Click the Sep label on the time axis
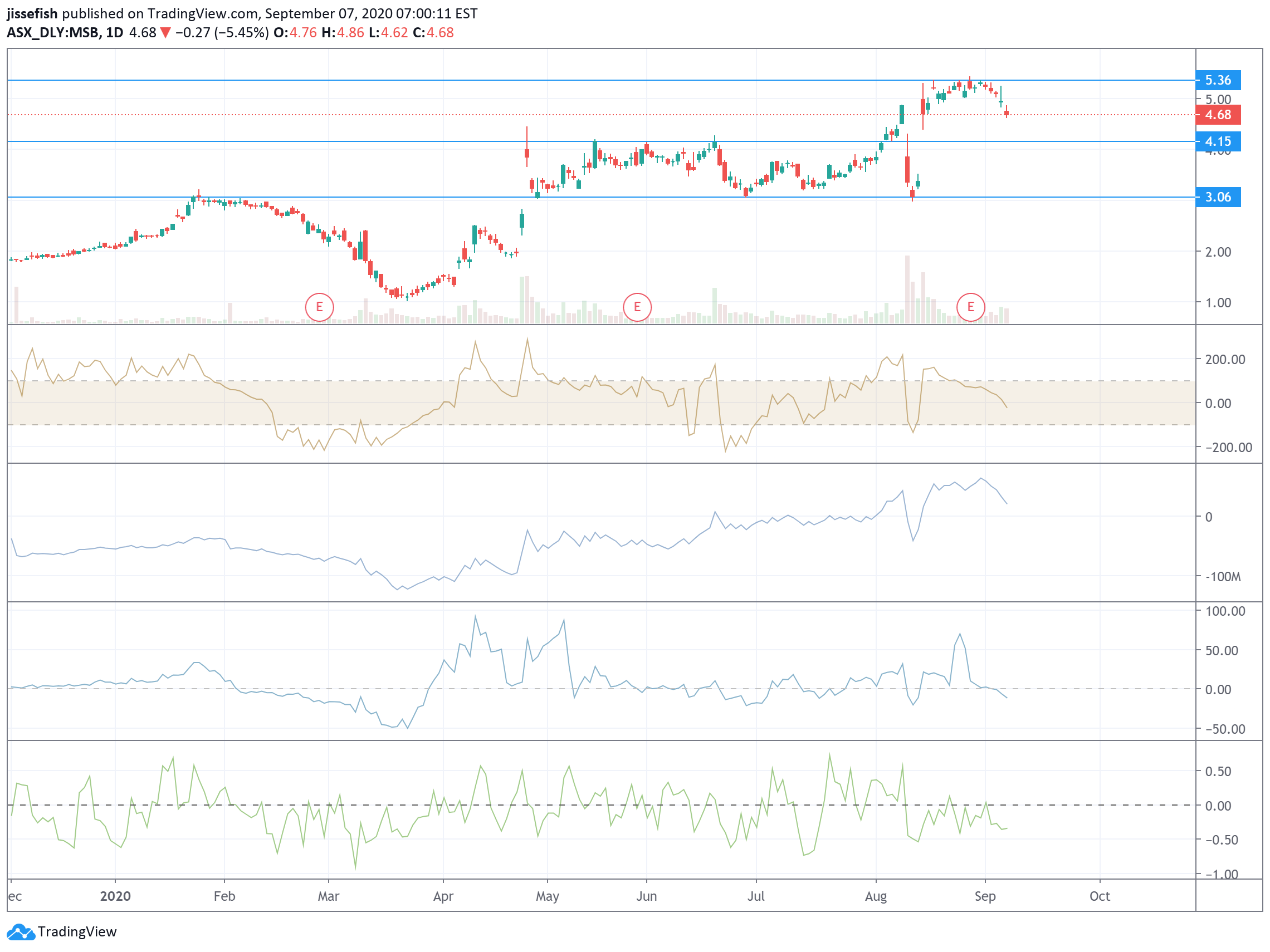The height and width of the screenshot is (952, 1270). point(985,896)
